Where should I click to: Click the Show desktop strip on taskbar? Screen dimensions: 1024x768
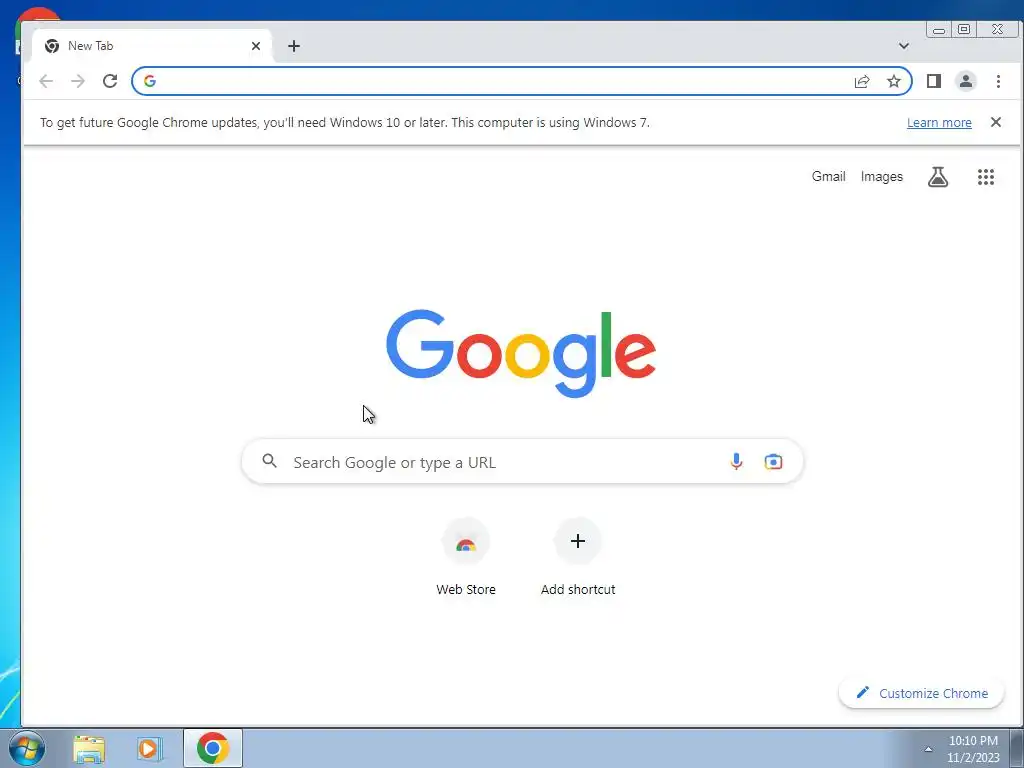point(1017,748)
